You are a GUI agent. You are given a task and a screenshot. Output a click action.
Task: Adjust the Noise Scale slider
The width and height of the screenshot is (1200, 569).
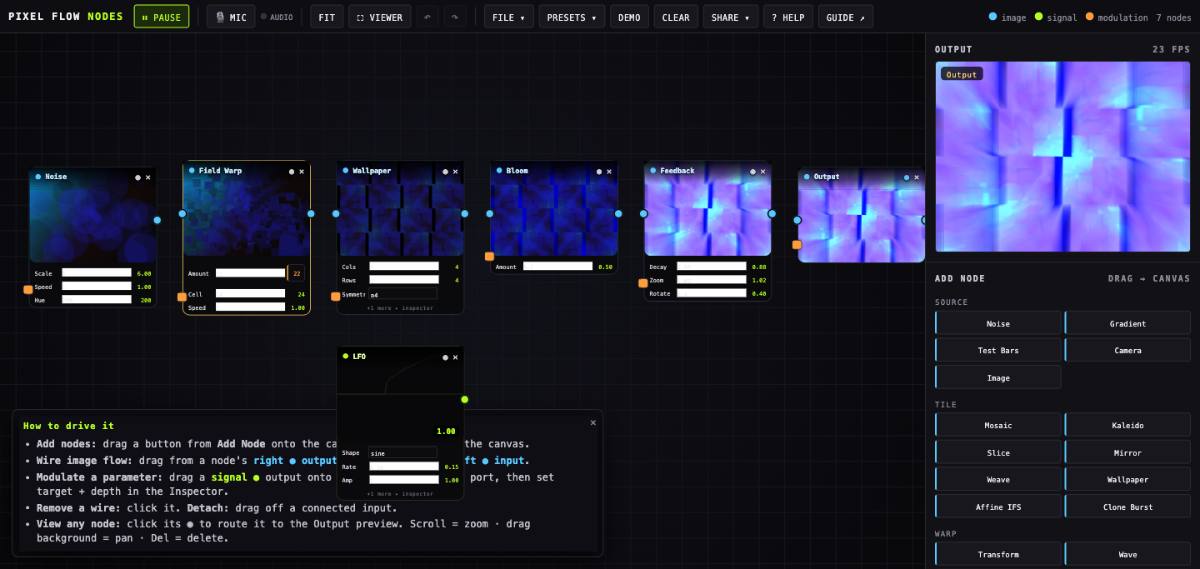(96, 272)
